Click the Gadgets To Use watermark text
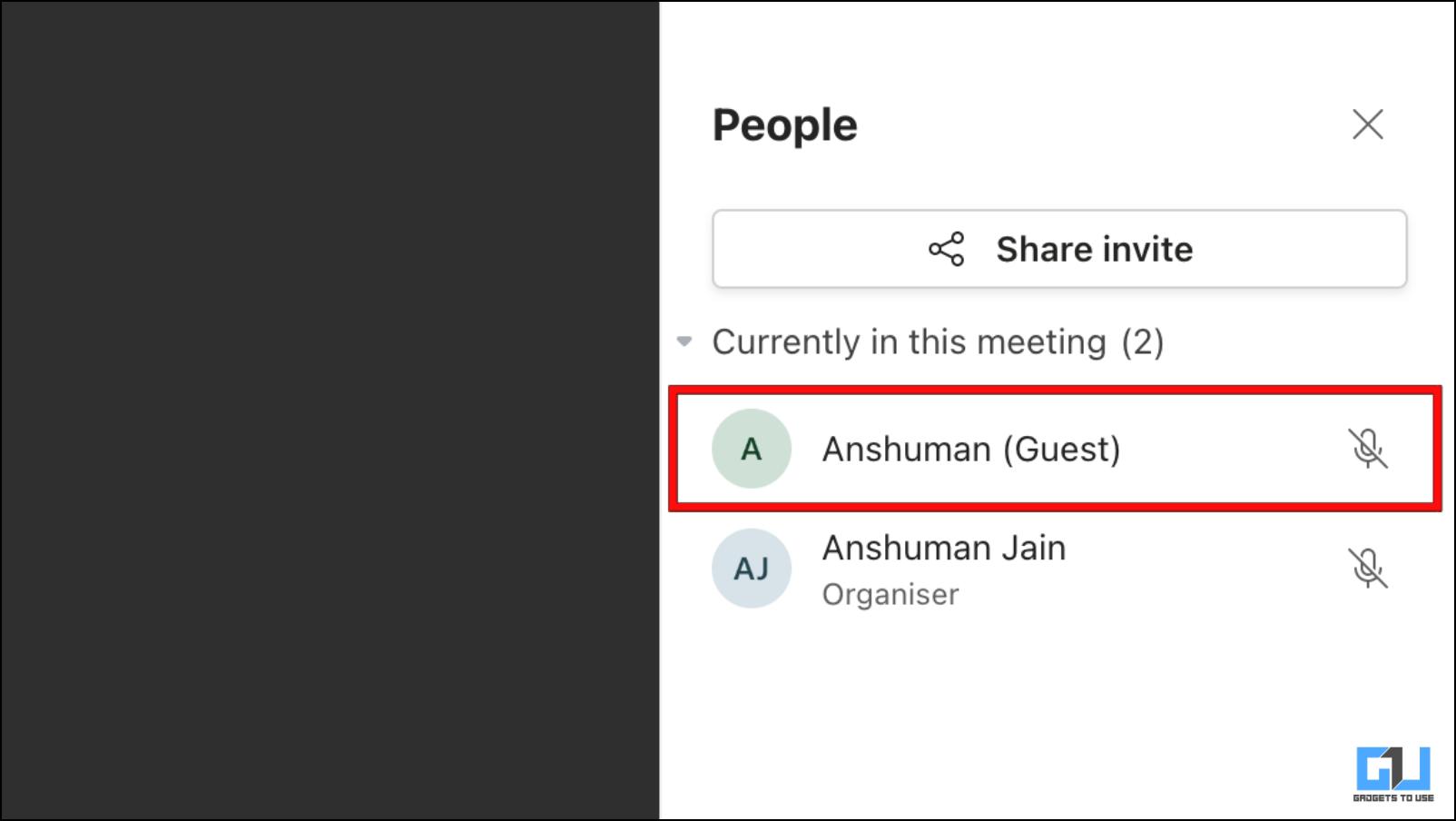1456x821 pixels. pos(1393,798)
